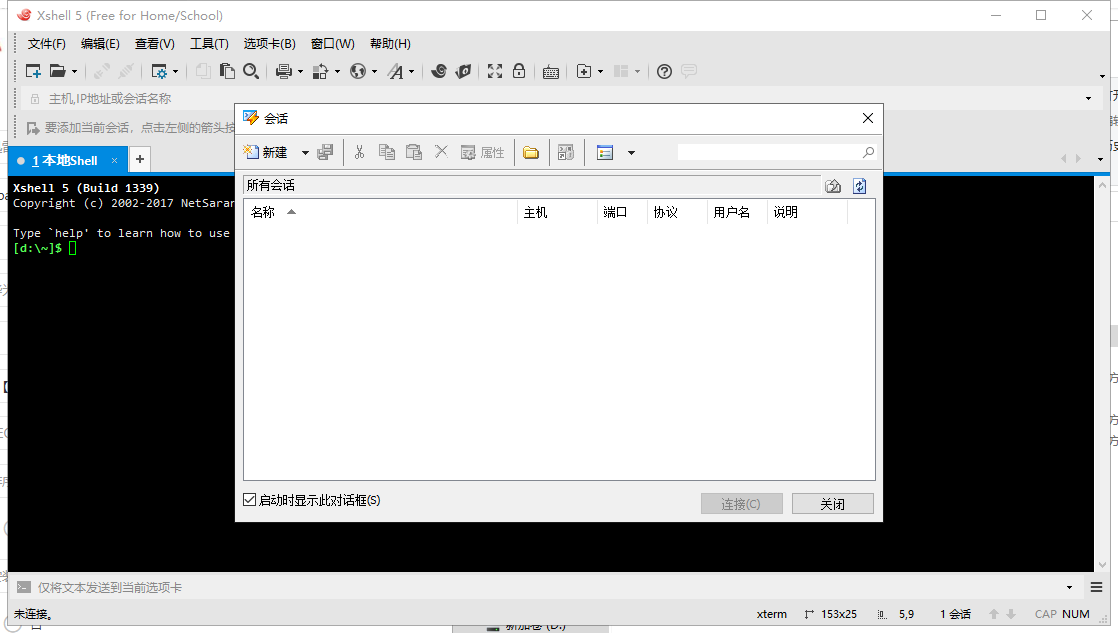Screen dimensions: 1118x633
Task: Click the Xagent leaf icon in toolbar
Action: 463,71
